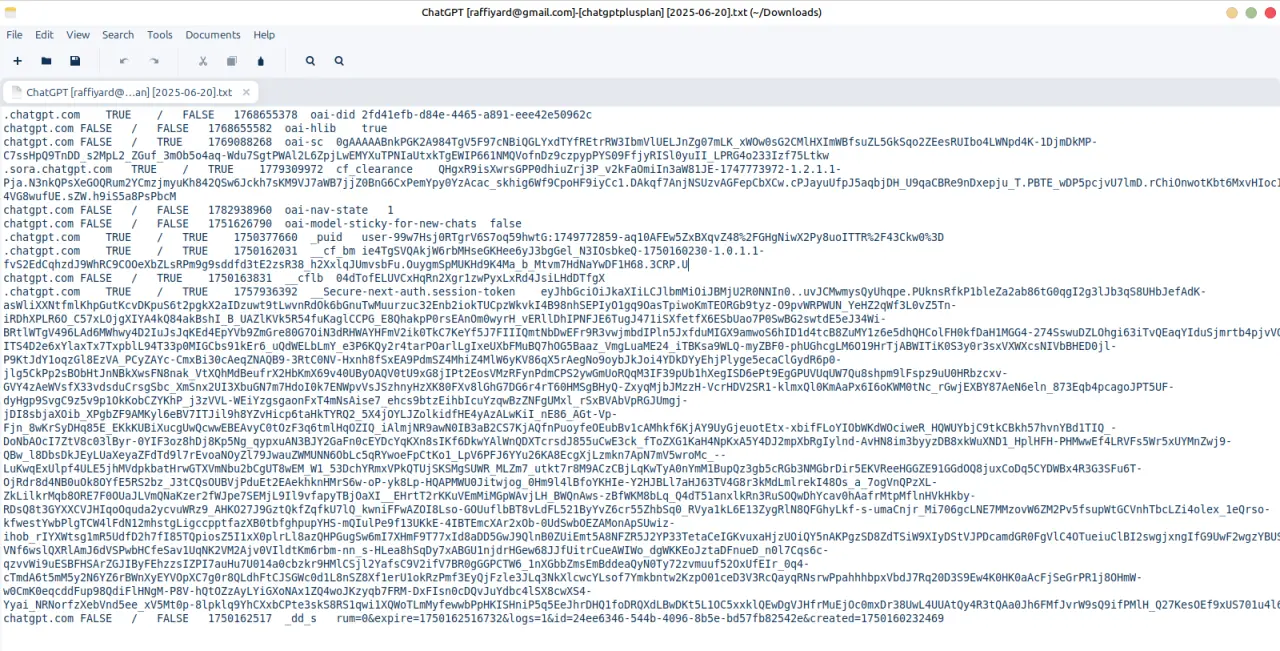Click the timestamp 1757936392
The image size is (1280, 651).
265,292
